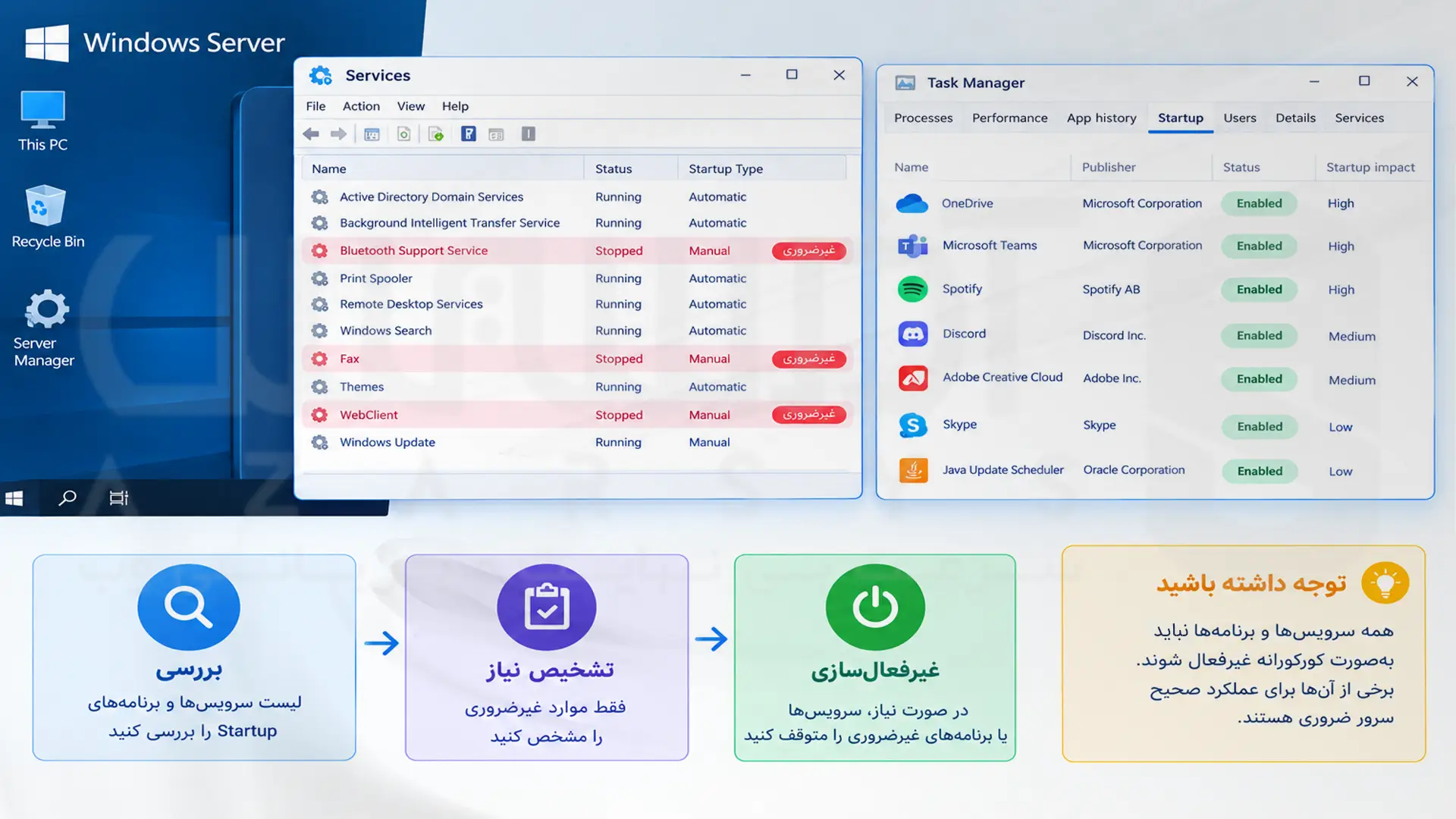The image size is (1456, 819).
Task: Click the refresh page icon in Services toolbar
Action: [x=404, y=134]
